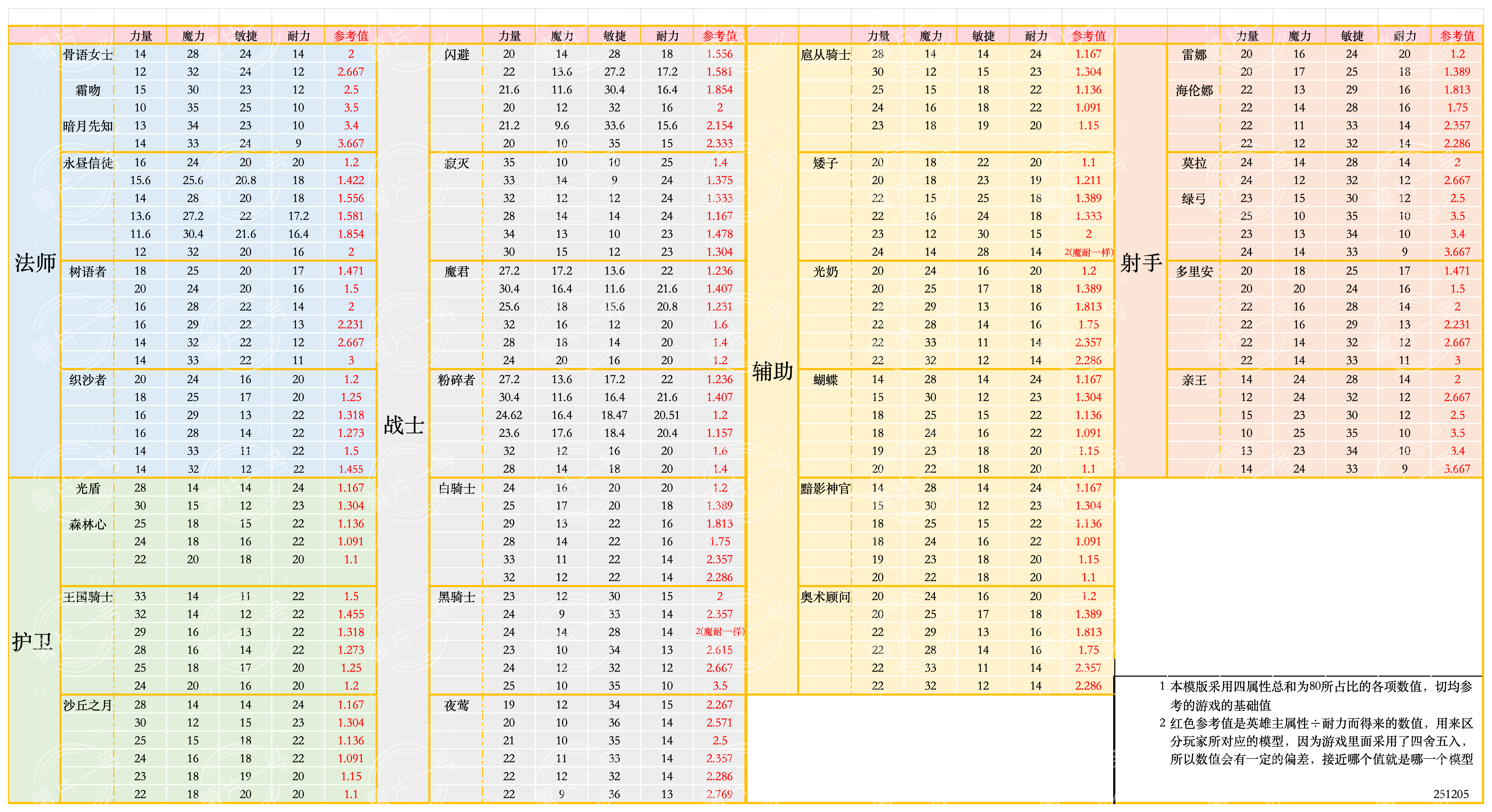Click the 护卫 class label cell

pos(33,641)
